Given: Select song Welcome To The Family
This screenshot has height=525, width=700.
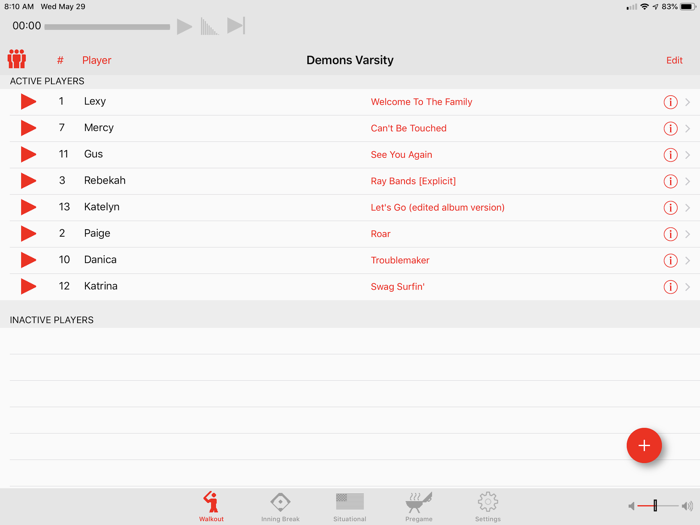Looking at the screenshot, I should (421, 102).
